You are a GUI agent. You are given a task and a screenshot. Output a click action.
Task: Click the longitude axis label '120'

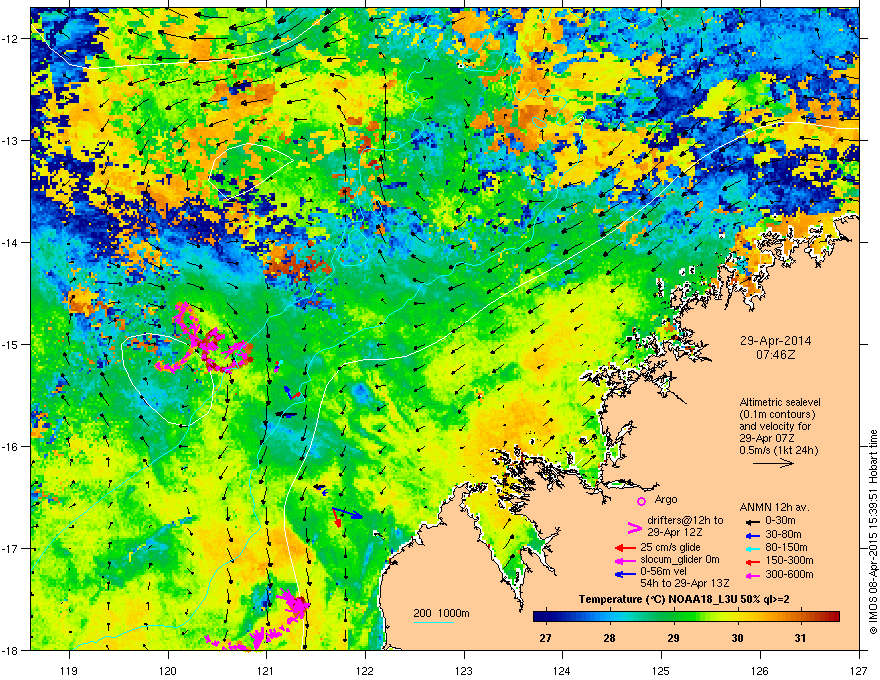pyautogui.click(x=168, y=670)
